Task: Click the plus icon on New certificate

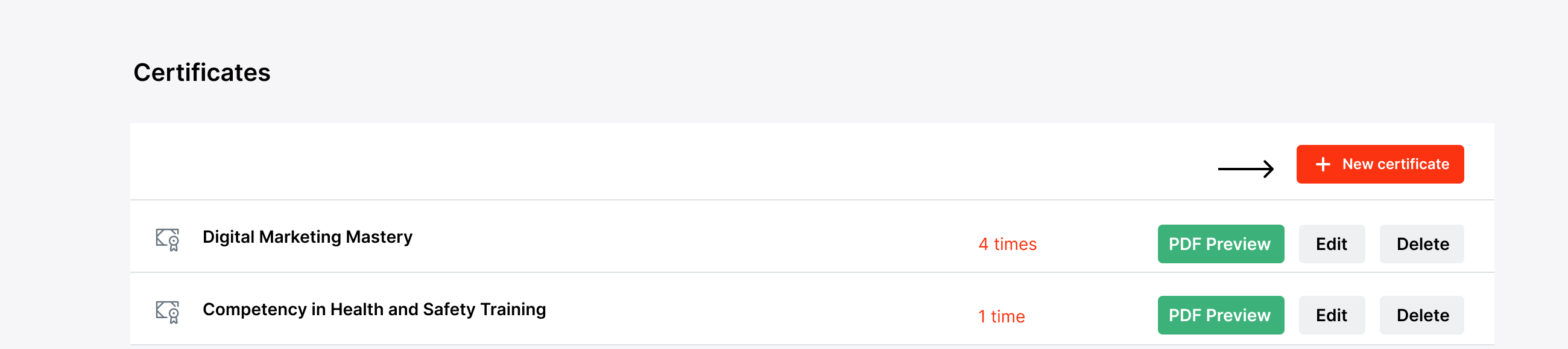Action: pos(1322,164)
